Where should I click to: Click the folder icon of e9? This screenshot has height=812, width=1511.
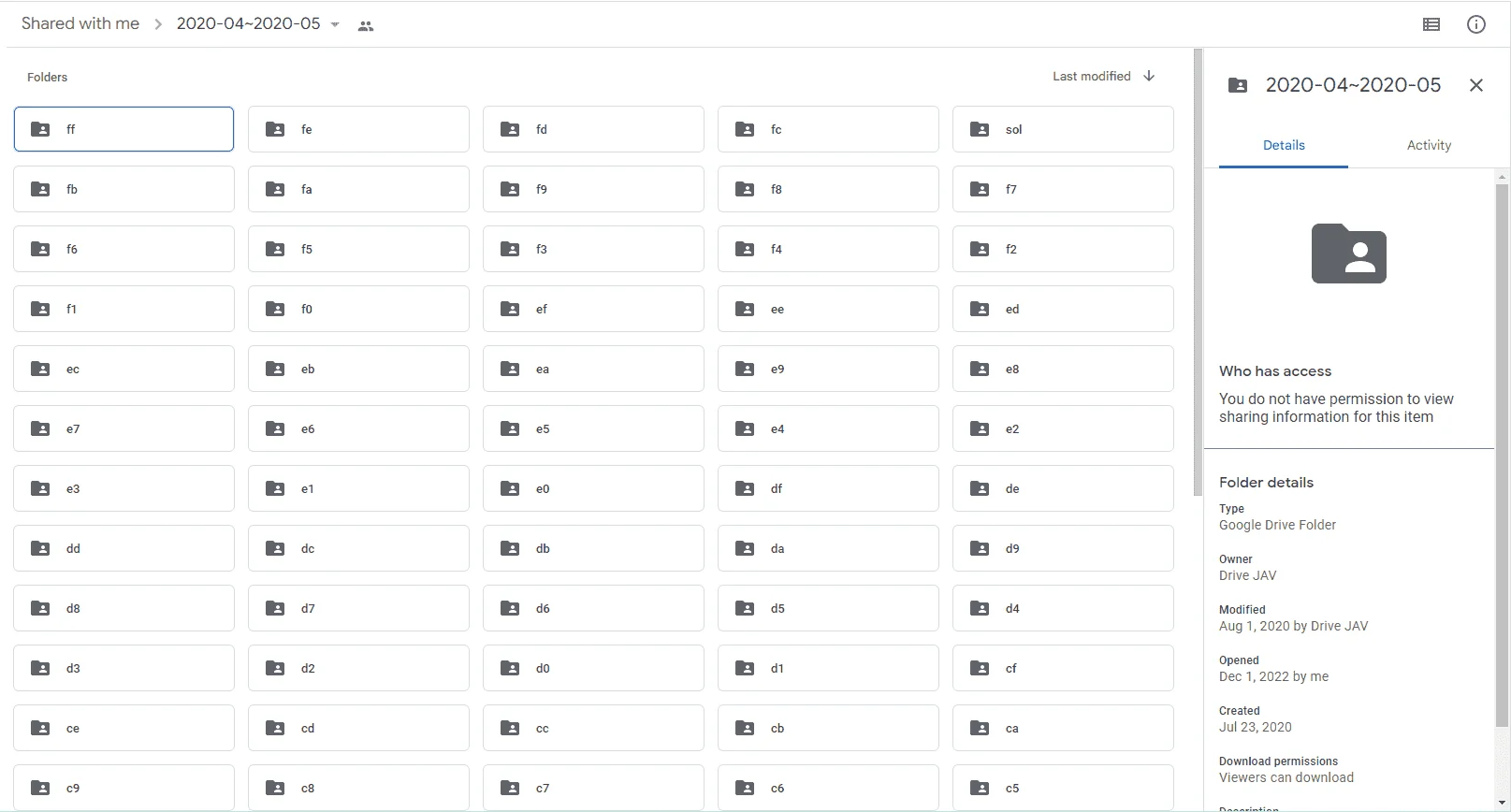(745, 369)
